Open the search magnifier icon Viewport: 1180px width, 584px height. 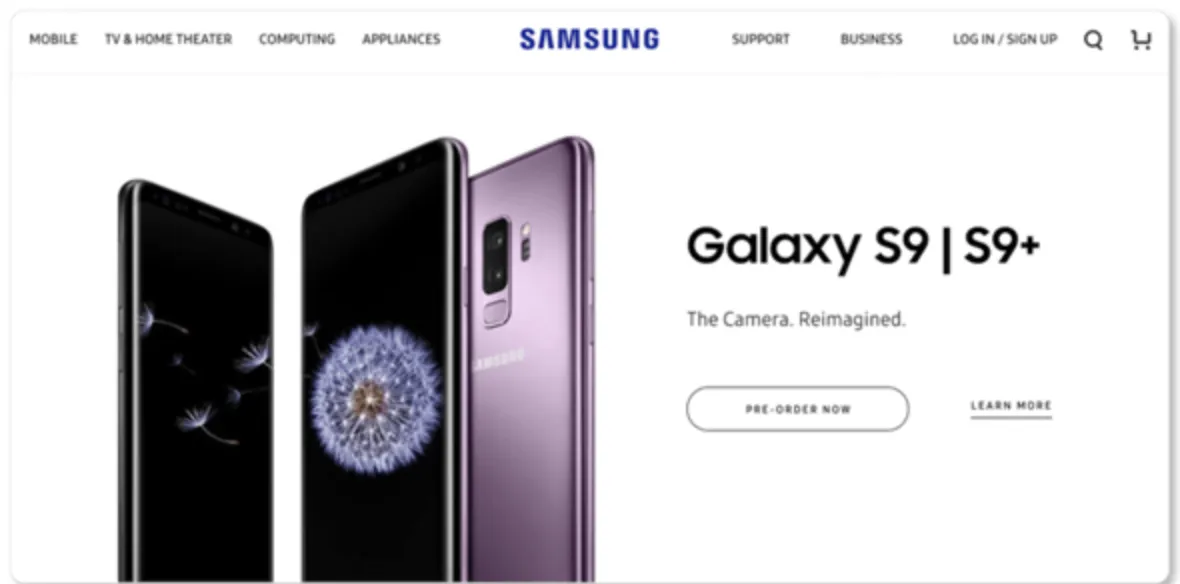1093,40
